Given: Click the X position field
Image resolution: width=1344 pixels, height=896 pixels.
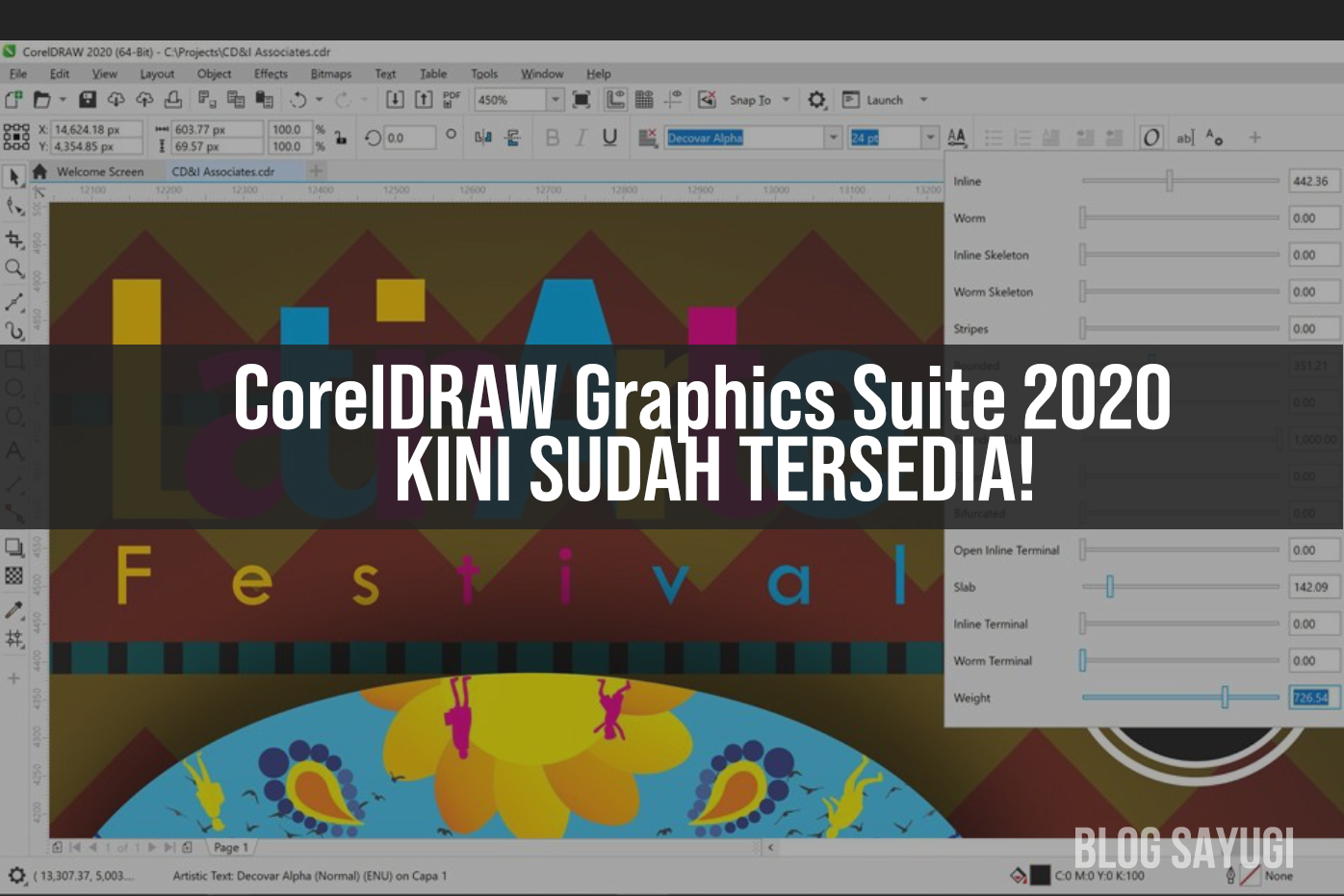Looking at the screenshot, I should 96,129.
